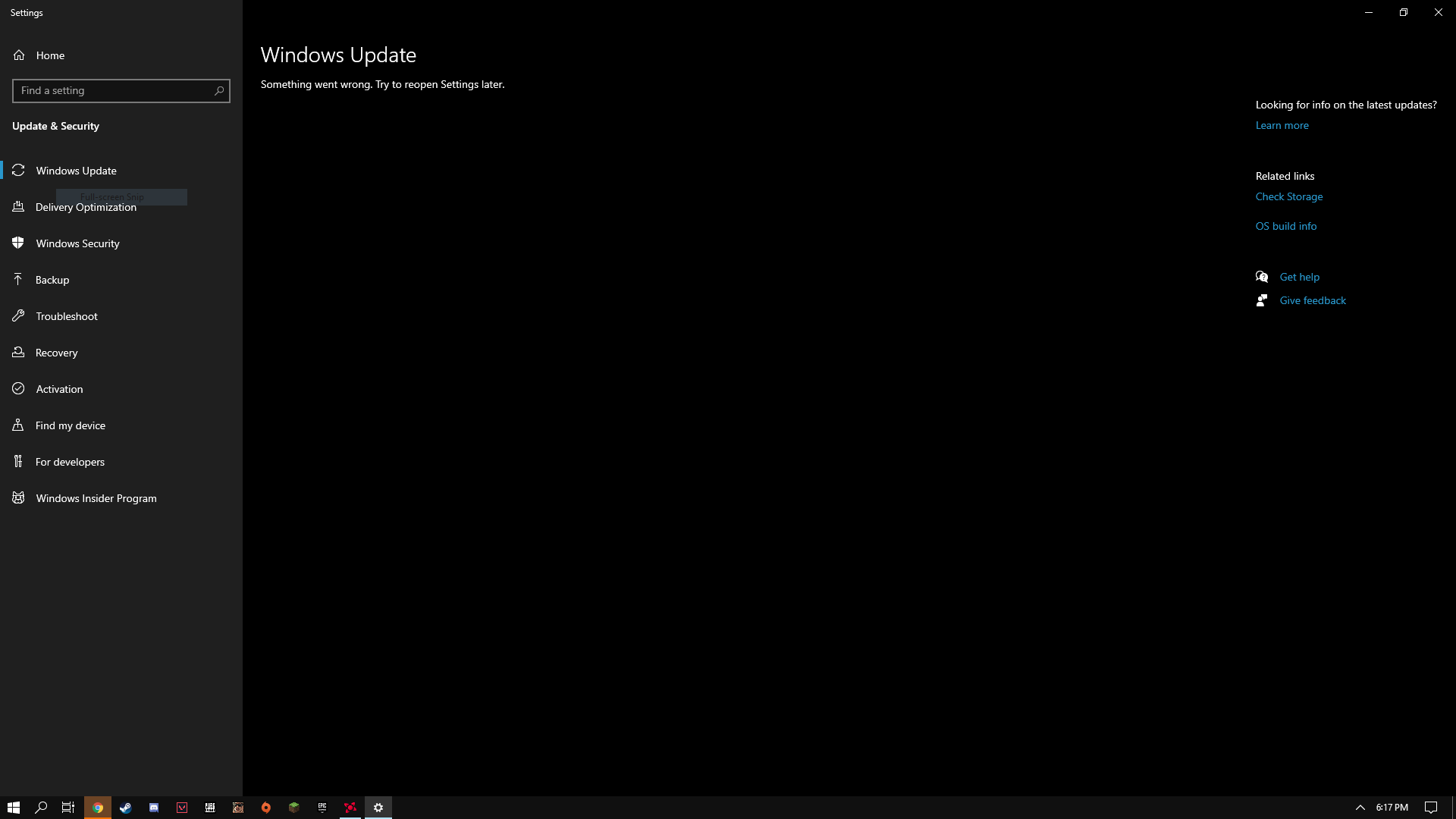Click the Settings window title text
Viewport: 1456px width, 819px height.
(x=27, y=13)
